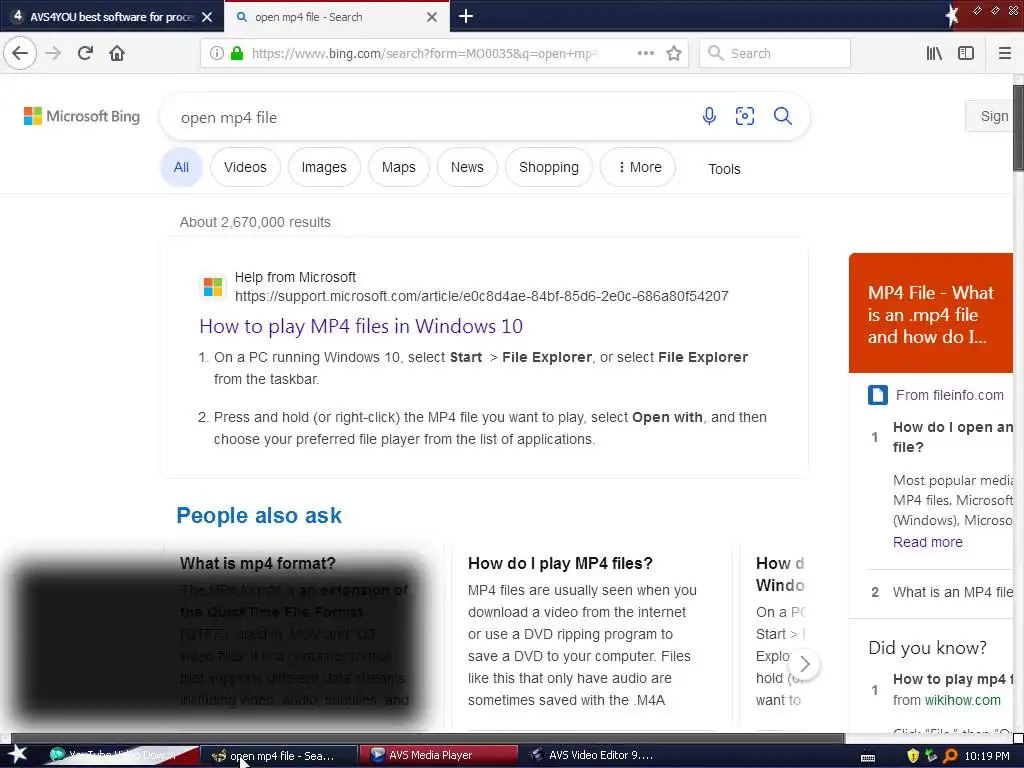Viewport: 1024px width, 768px height.
Task: Click the fileinfo.com document icon
Action: [x=878, y=395]
